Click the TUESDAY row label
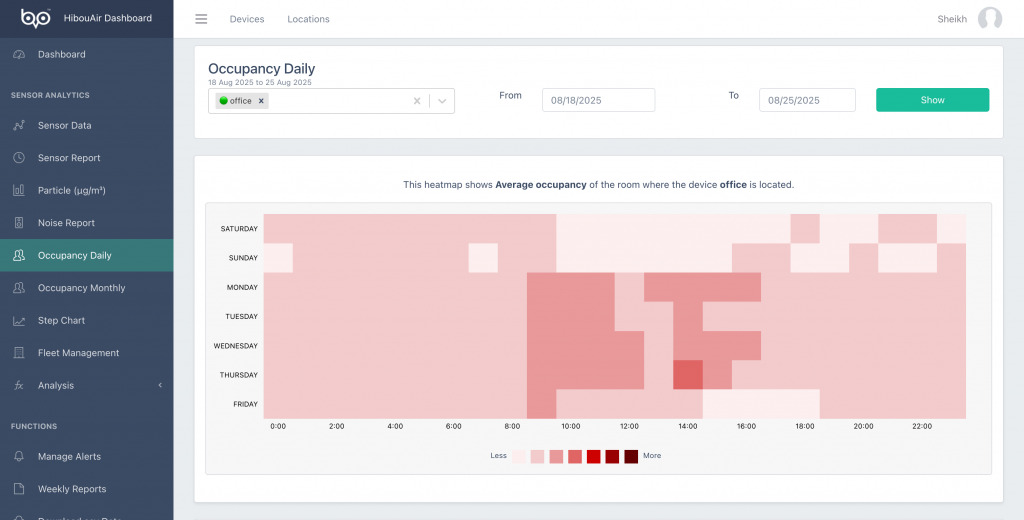Viewport: 1024px width, 520px height. click(242, 316)
